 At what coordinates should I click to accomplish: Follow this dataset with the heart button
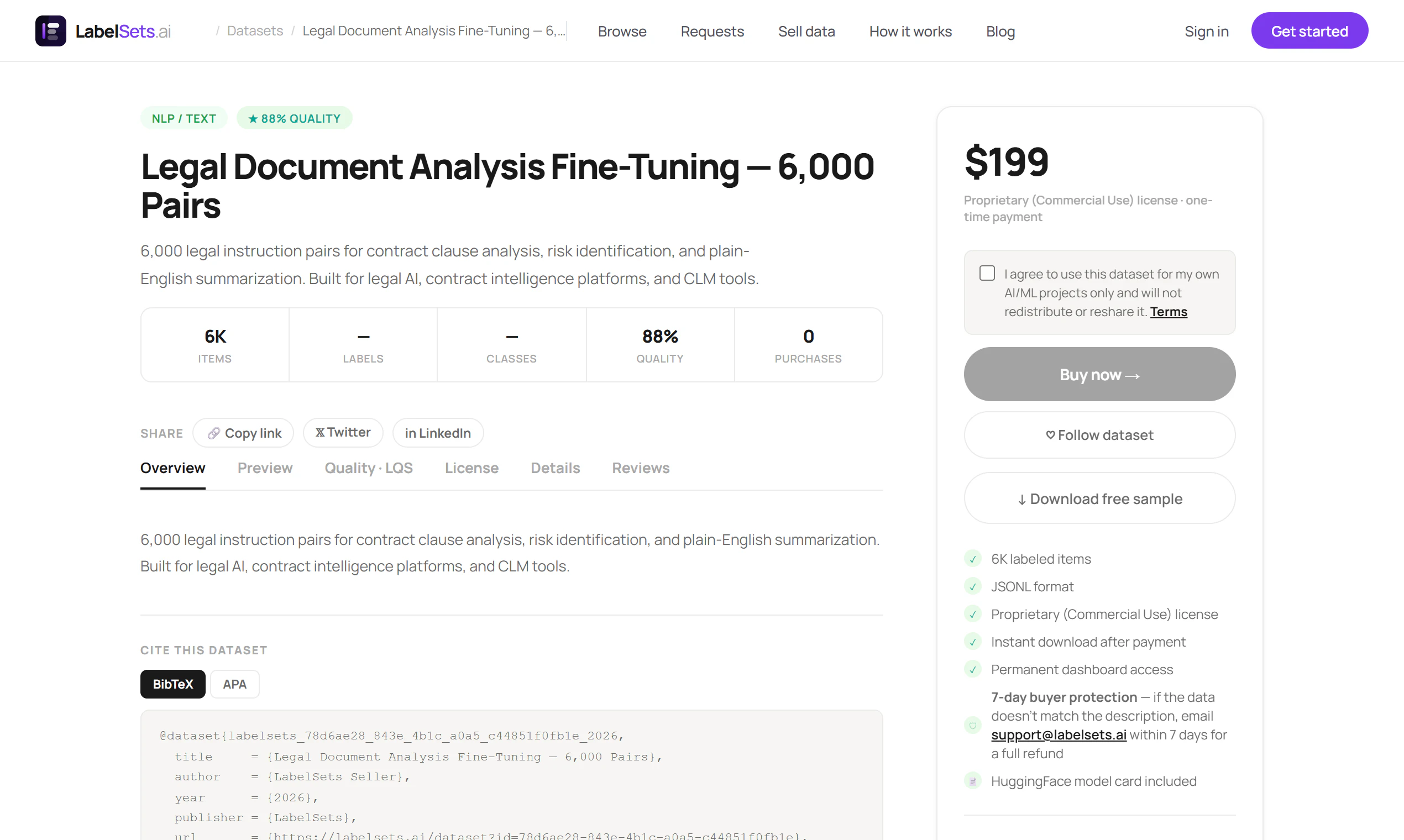[x=1099, y=435]
